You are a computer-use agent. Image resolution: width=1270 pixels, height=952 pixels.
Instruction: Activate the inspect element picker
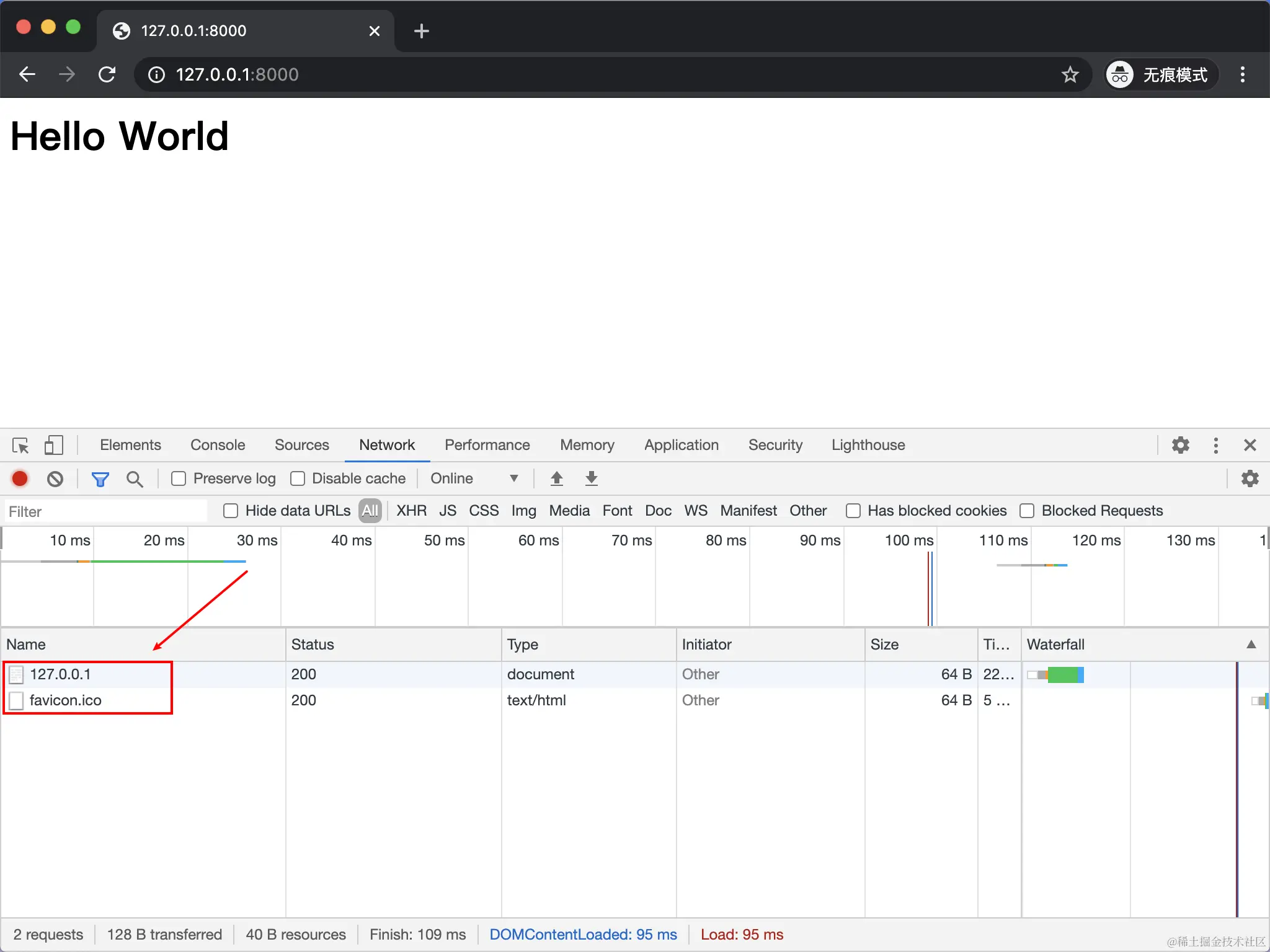pyautogui.click(x=20, y=445)
